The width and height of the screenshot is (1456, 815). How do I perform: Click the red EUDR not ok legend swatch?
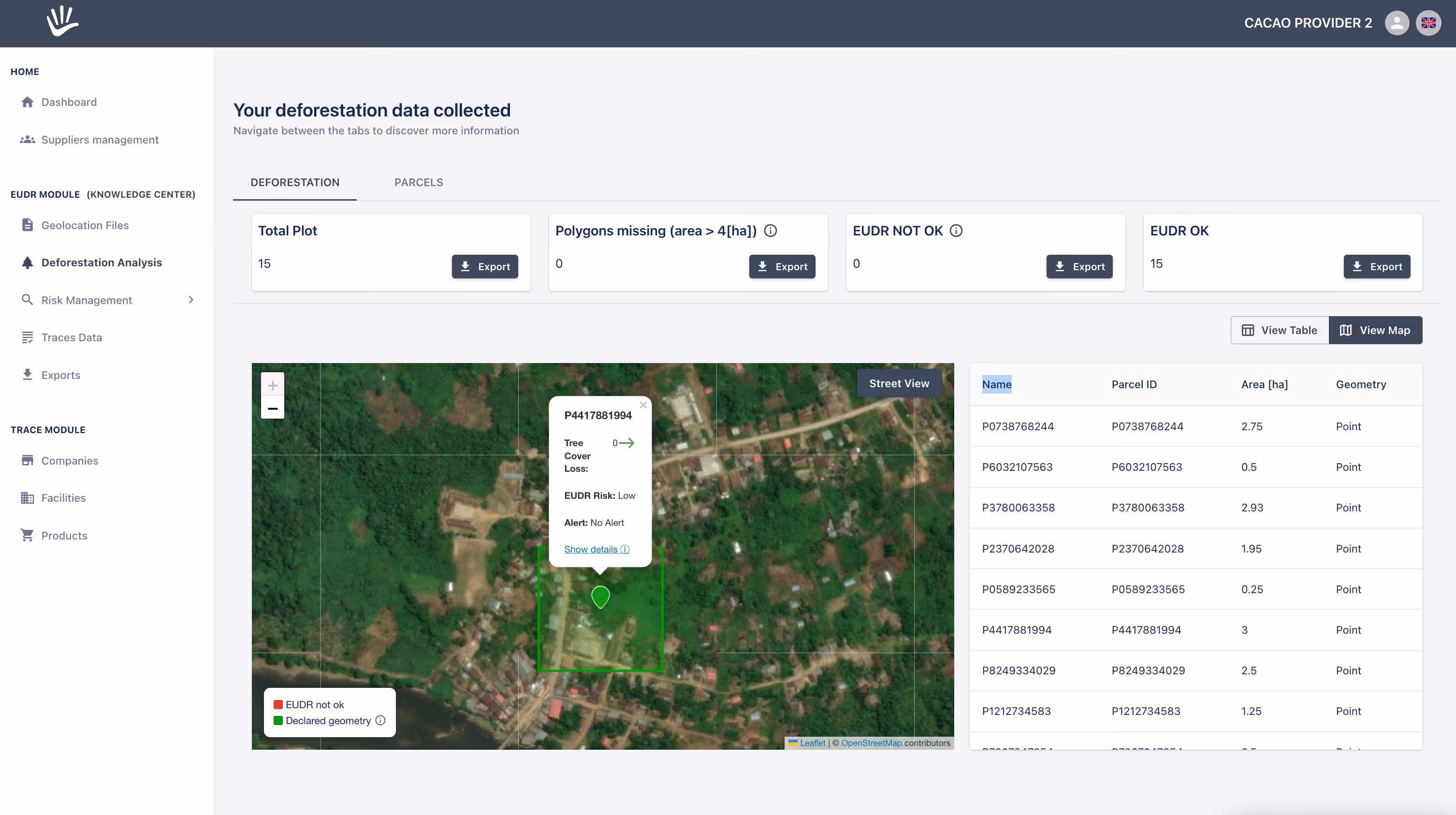pyautogui.click(x=278, y=704)
